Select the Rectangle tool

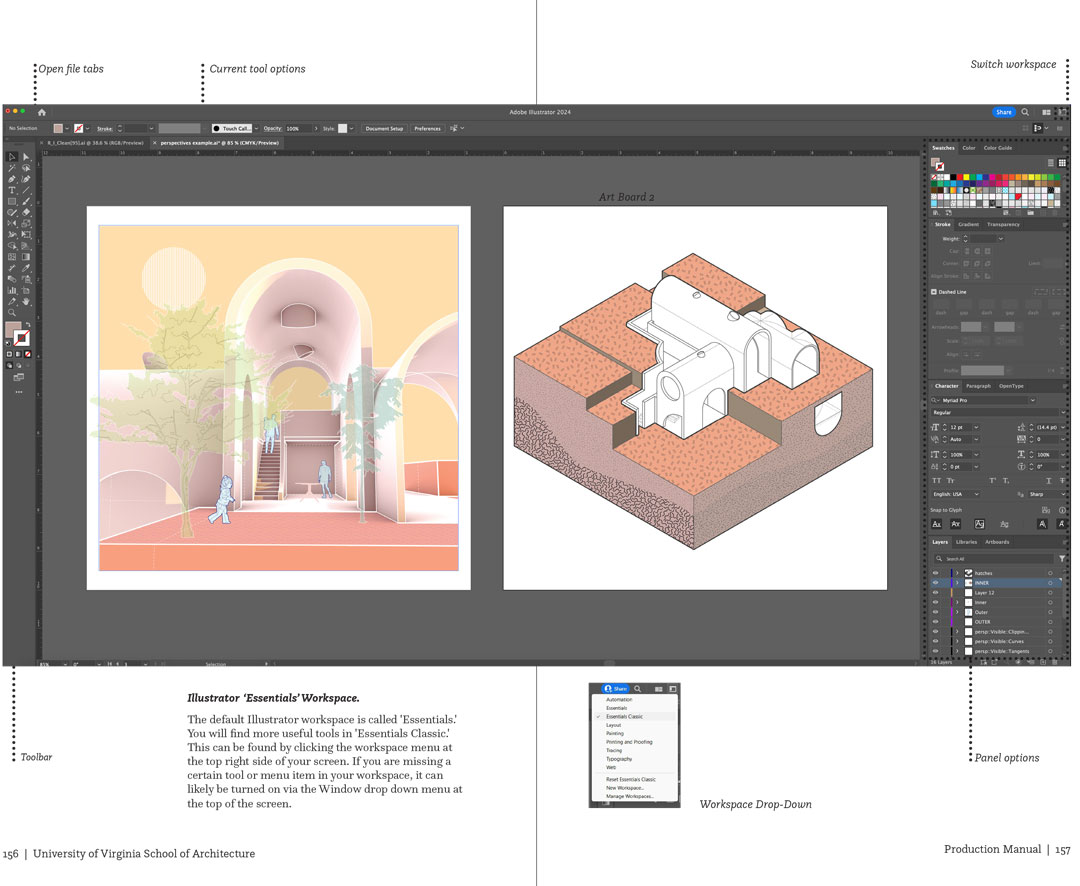[12, 201]
